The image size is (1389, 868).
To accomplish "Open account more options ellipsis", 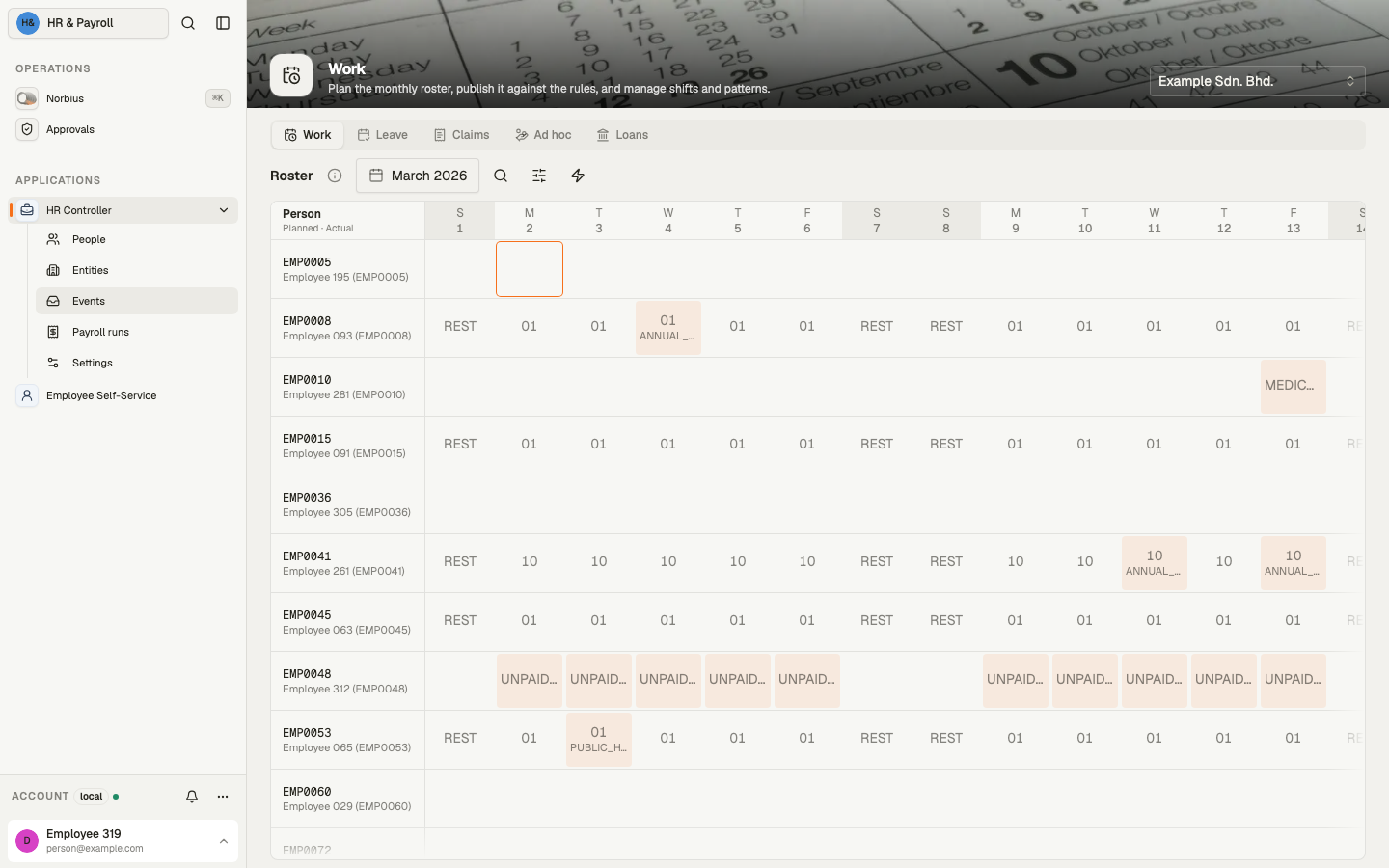I will 223,797.
